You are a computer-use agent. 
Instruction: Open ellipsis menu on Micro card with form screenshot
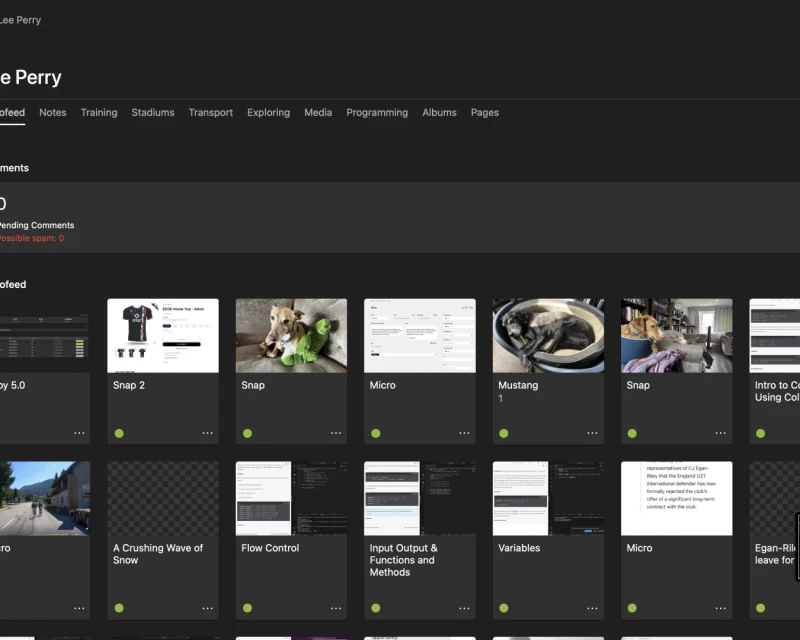point(464,433)
